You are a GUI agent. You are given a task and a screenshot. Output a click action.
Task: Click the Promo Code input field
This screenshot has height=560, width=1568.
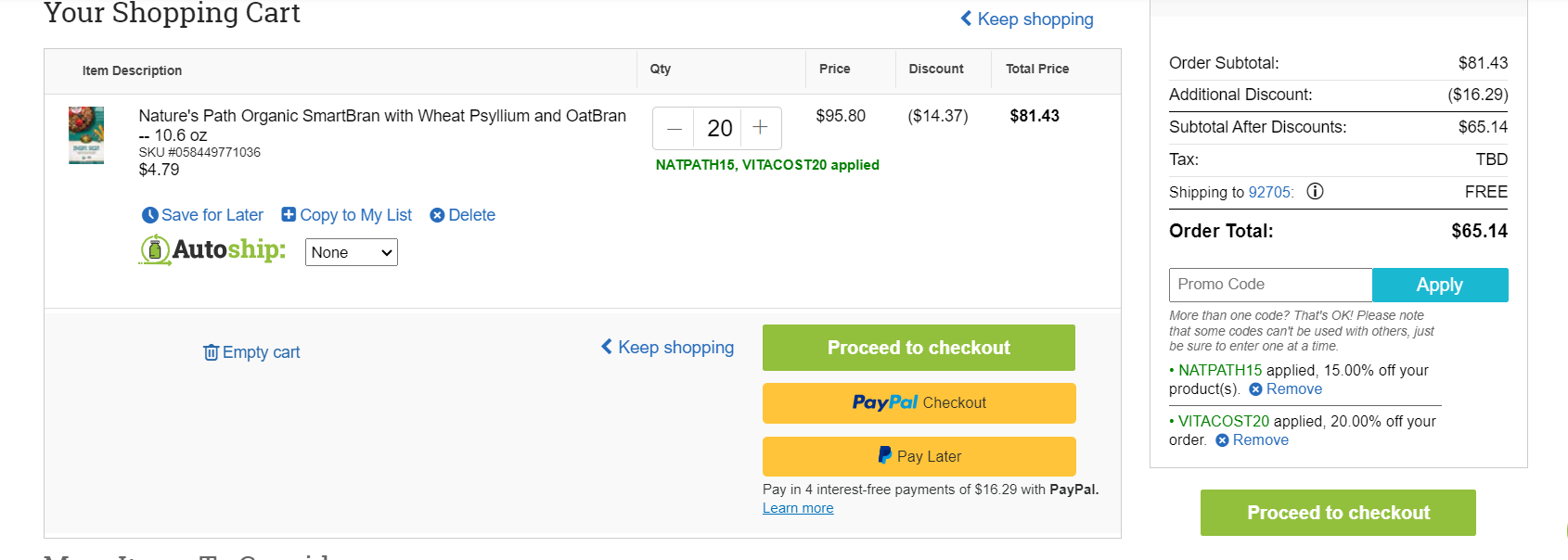(1270, 285)
